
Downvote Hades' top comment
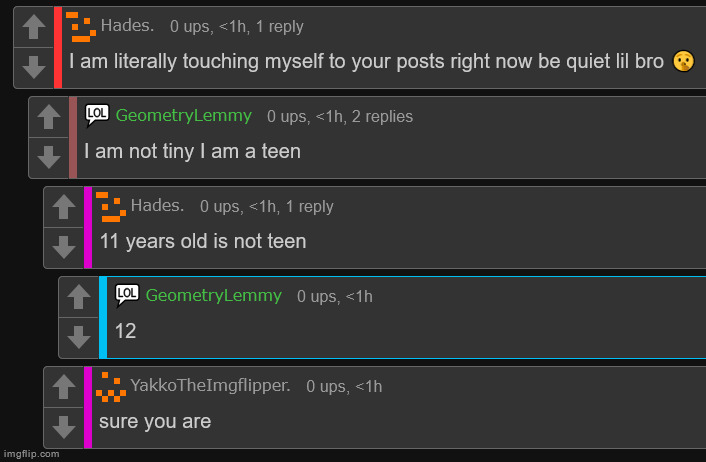click(34, 67)
